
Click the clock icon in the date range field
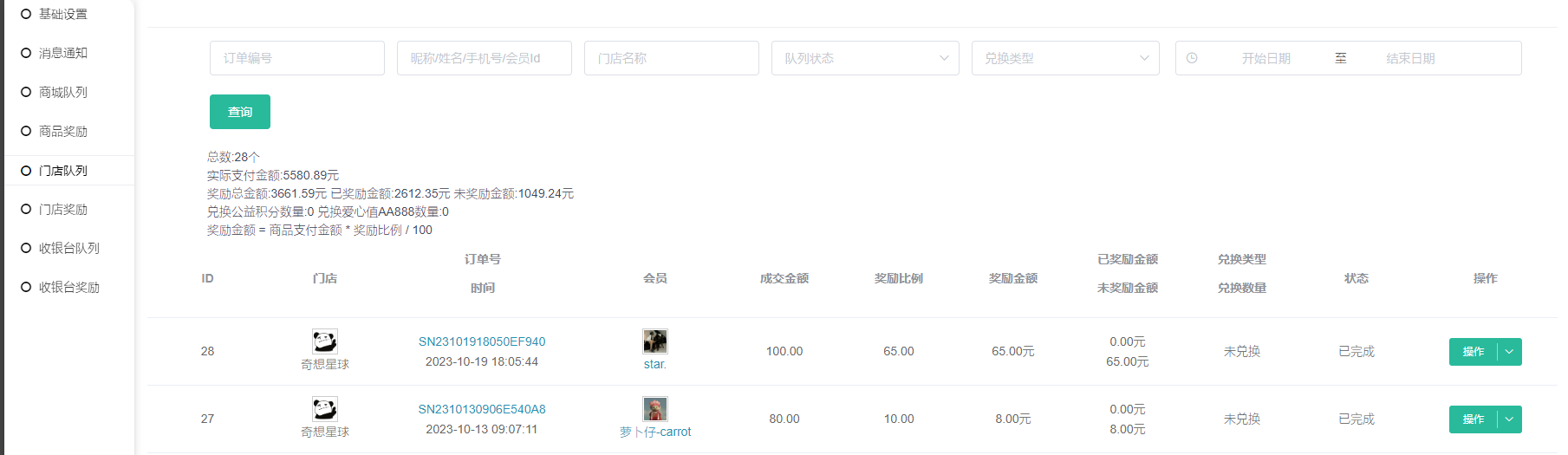point(1192,58)
